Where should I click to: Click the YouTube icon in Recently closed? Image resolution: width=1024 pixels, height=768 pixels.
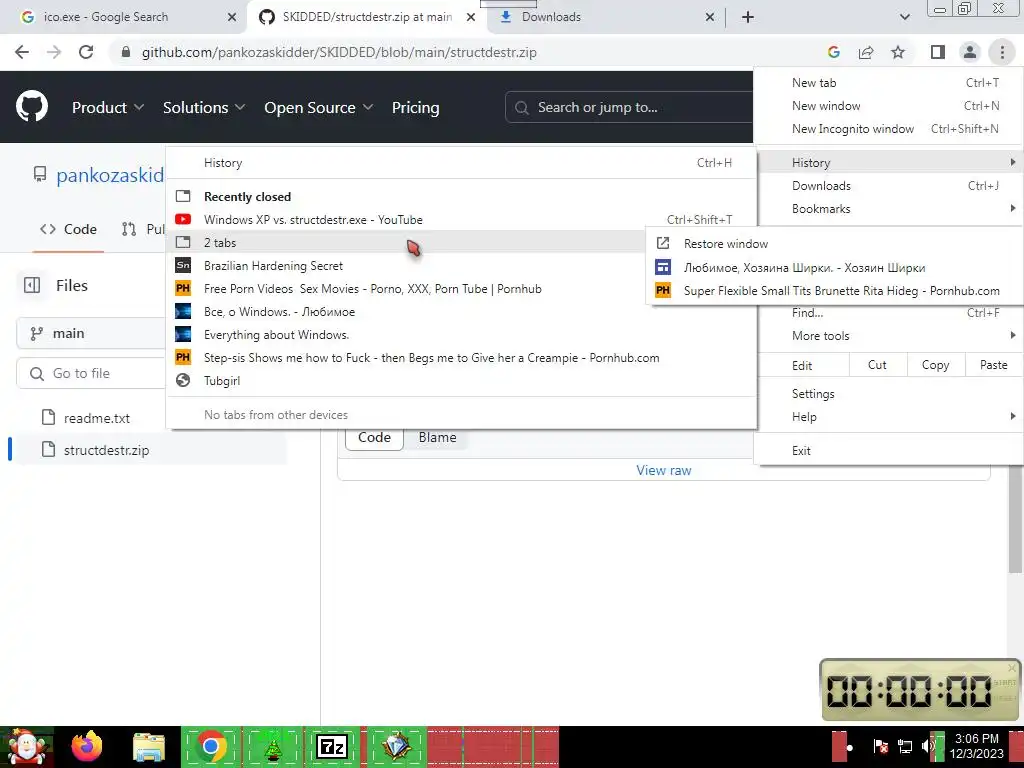[x=183, y=219]
